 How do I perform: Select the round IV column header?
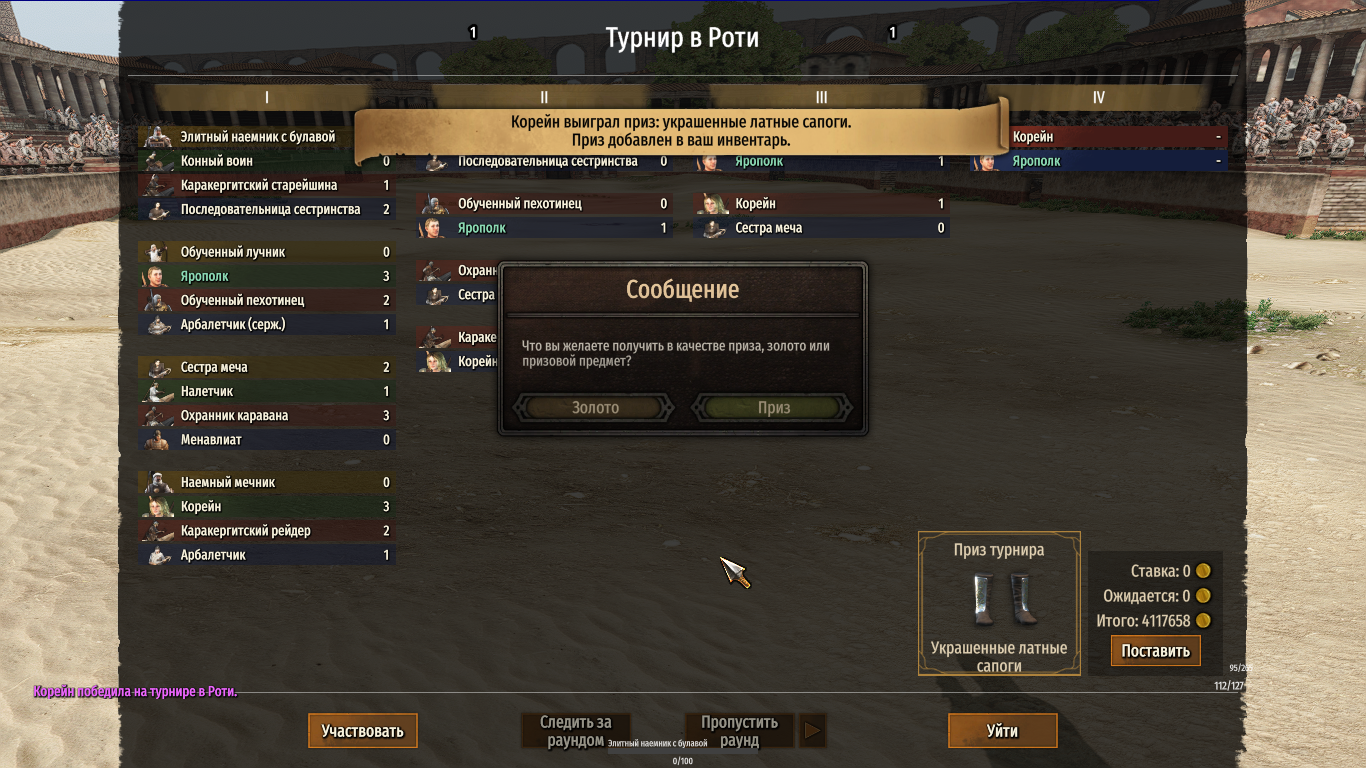click(1099, 97)
